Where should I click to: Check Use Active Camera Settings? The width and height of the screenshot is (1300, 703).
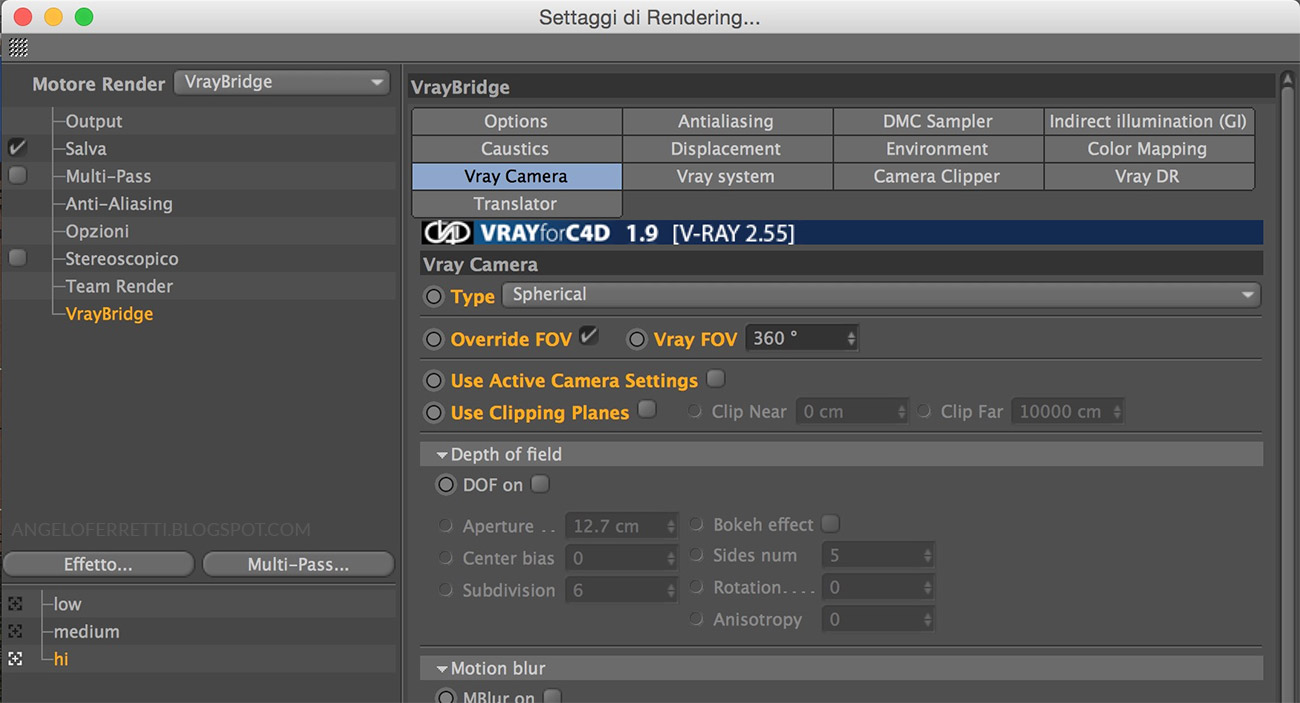pos(715,379)
